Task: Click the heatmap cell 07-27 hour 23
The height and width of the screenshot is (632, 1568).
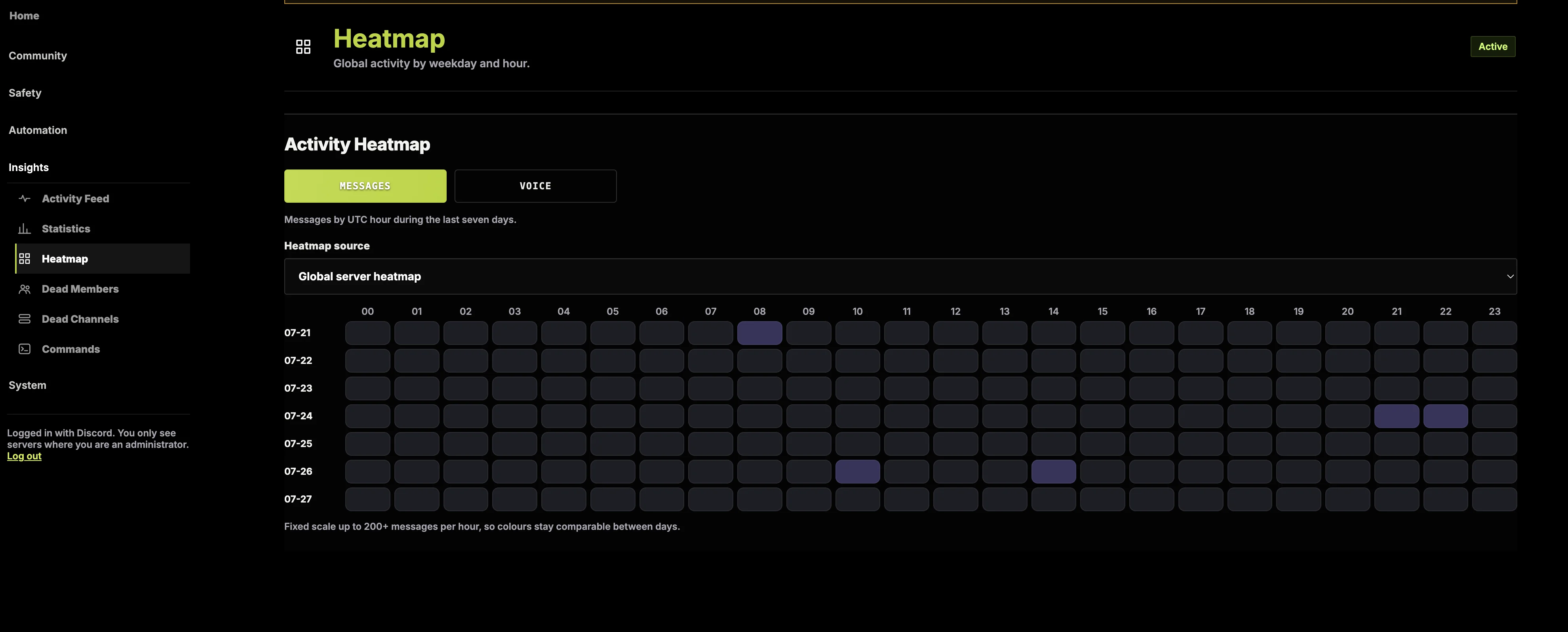Action: coord(1494,499)
